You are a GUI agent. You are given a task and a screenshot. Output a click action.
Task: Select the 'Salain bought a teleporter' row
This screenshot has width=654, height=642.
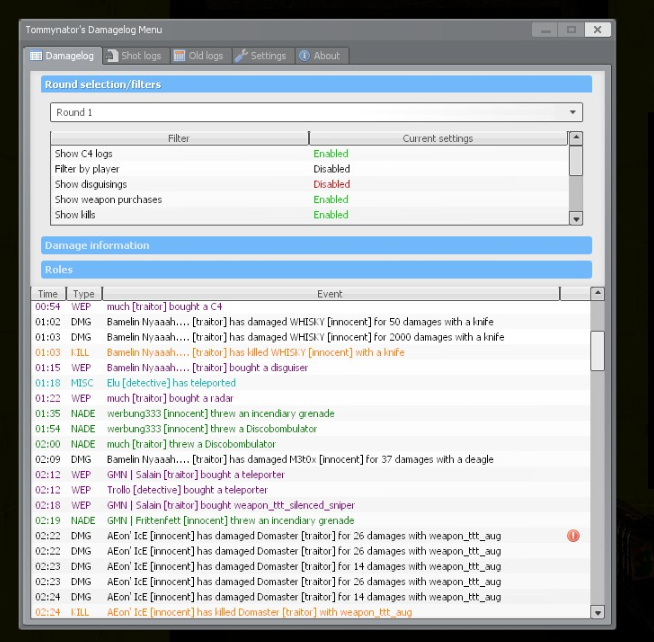[311, 475]
